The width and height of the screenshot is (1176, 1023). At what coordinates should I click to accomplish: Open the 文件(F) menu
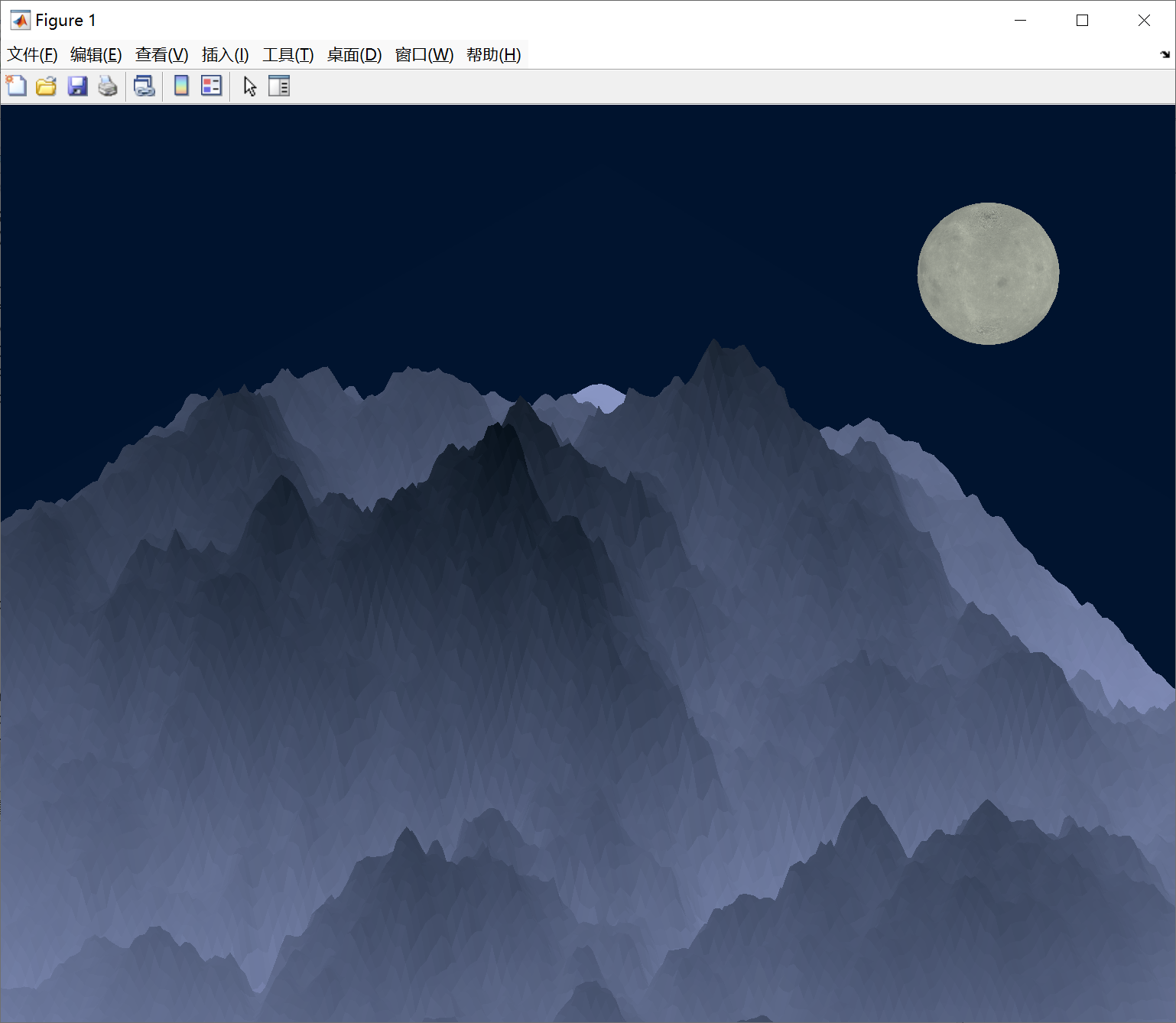pos(32,55)
